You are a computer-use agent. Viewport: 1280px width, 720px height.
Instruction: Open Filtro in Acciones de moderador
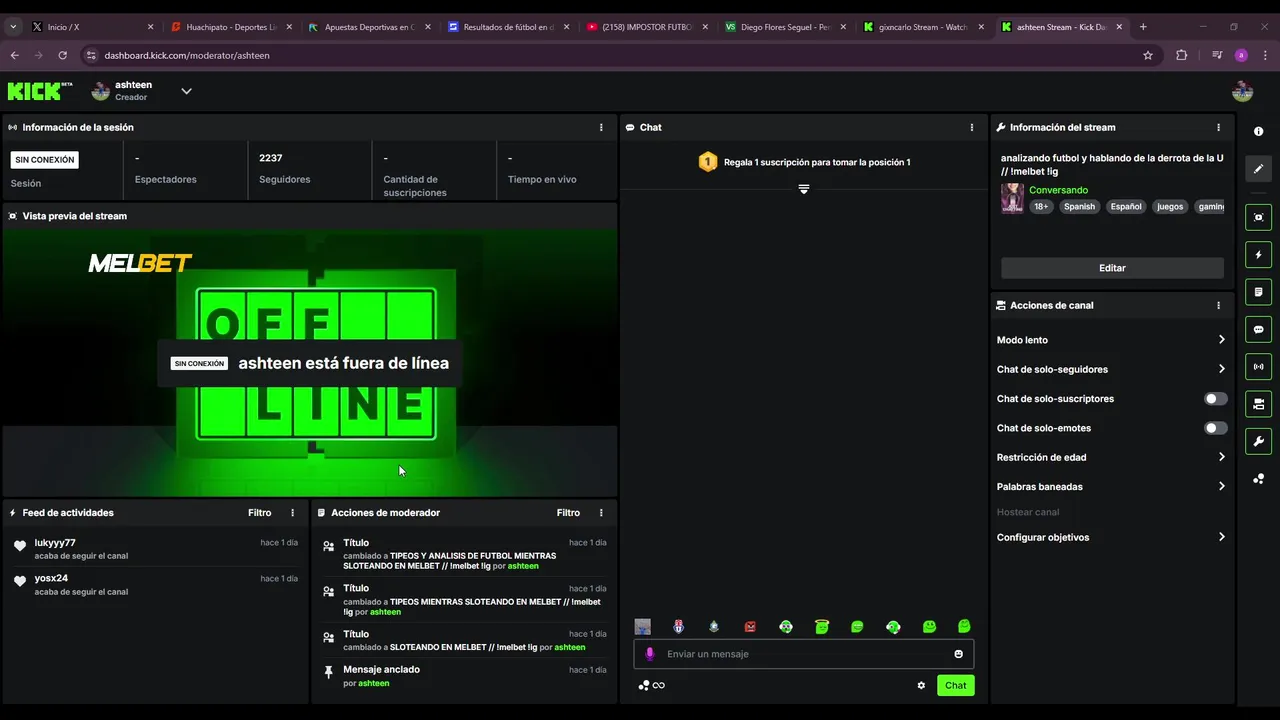point(568,512)
